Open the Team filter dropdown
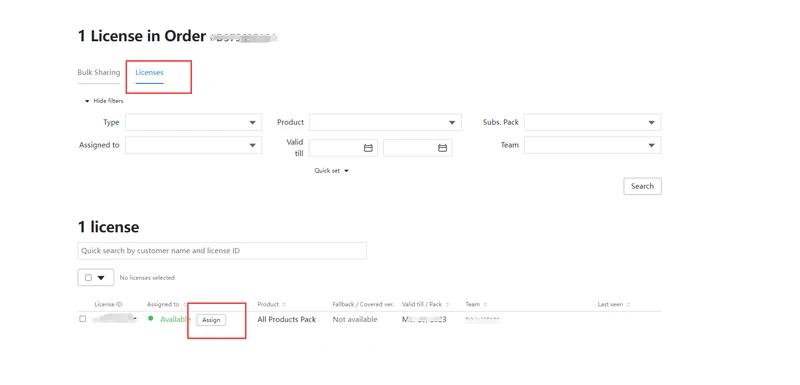The height and width of the screenshot is (385, 800). 592,145
